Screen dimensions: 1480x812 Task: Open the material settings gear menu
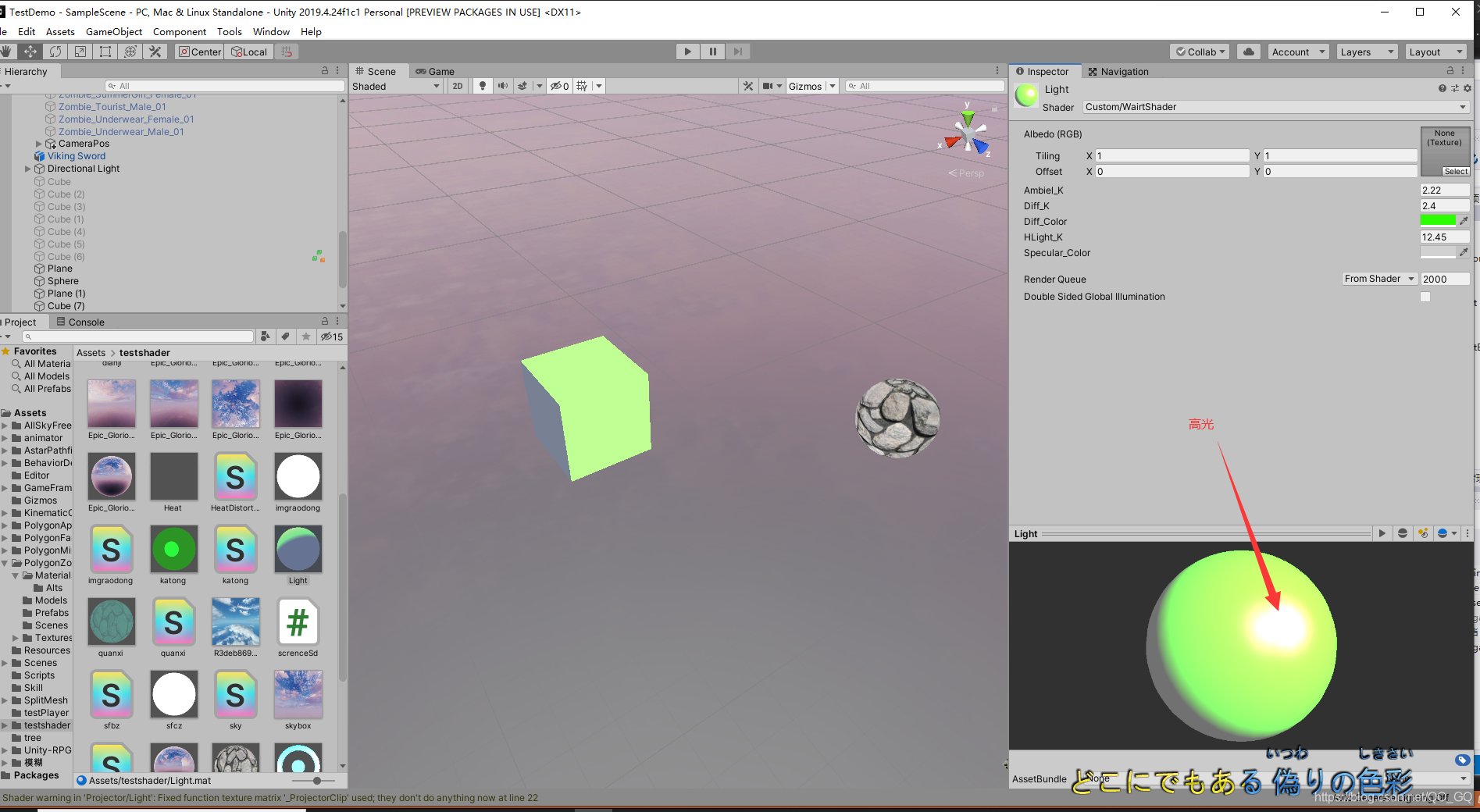[1467, 88]
